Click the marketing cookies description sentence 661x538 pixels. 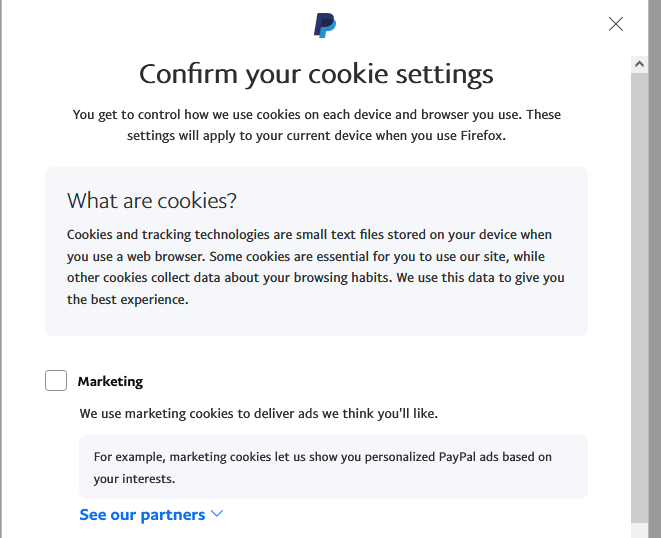(259, 413)
